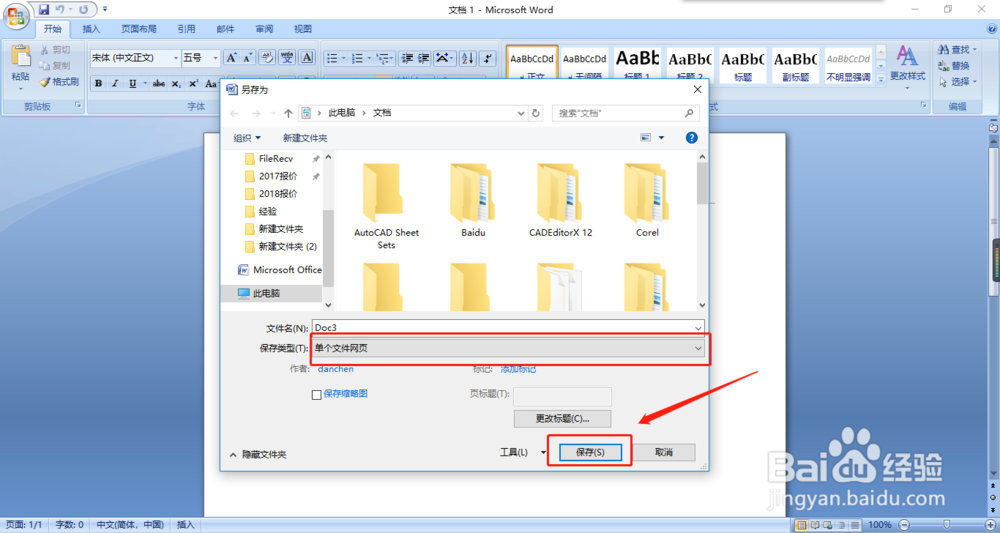
Task: Click the Up arrow in Save As dialog
Action: click(x=288, y=113)
